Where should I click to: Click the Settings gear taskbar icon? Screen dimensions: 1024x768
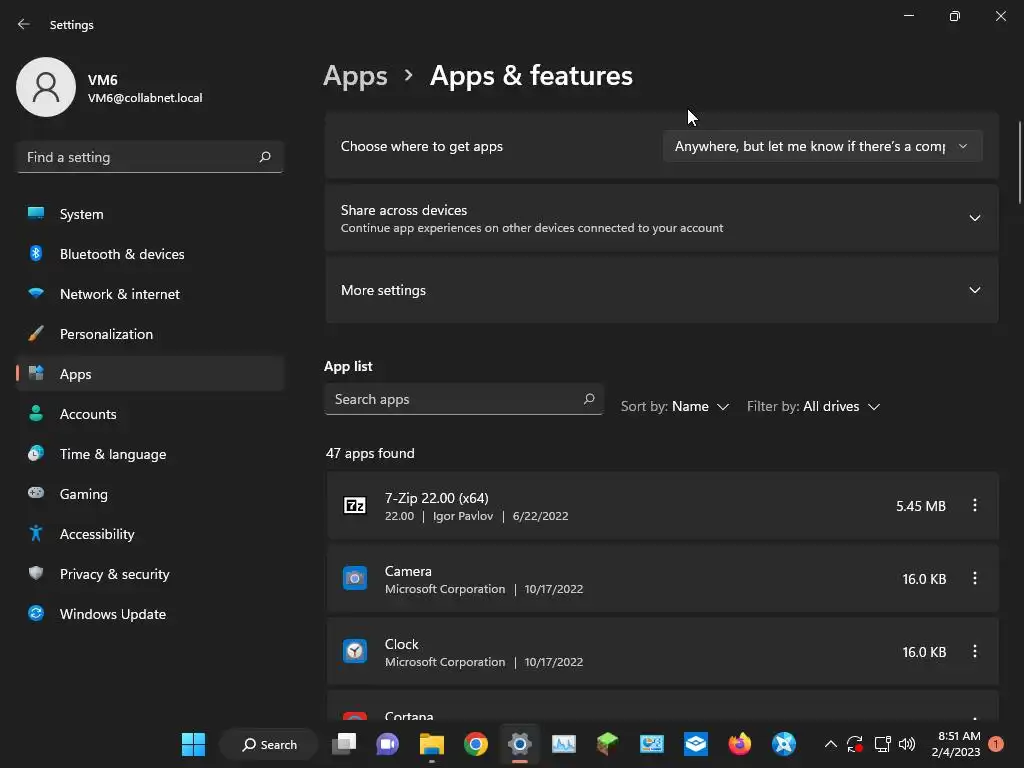pos(520,744)
